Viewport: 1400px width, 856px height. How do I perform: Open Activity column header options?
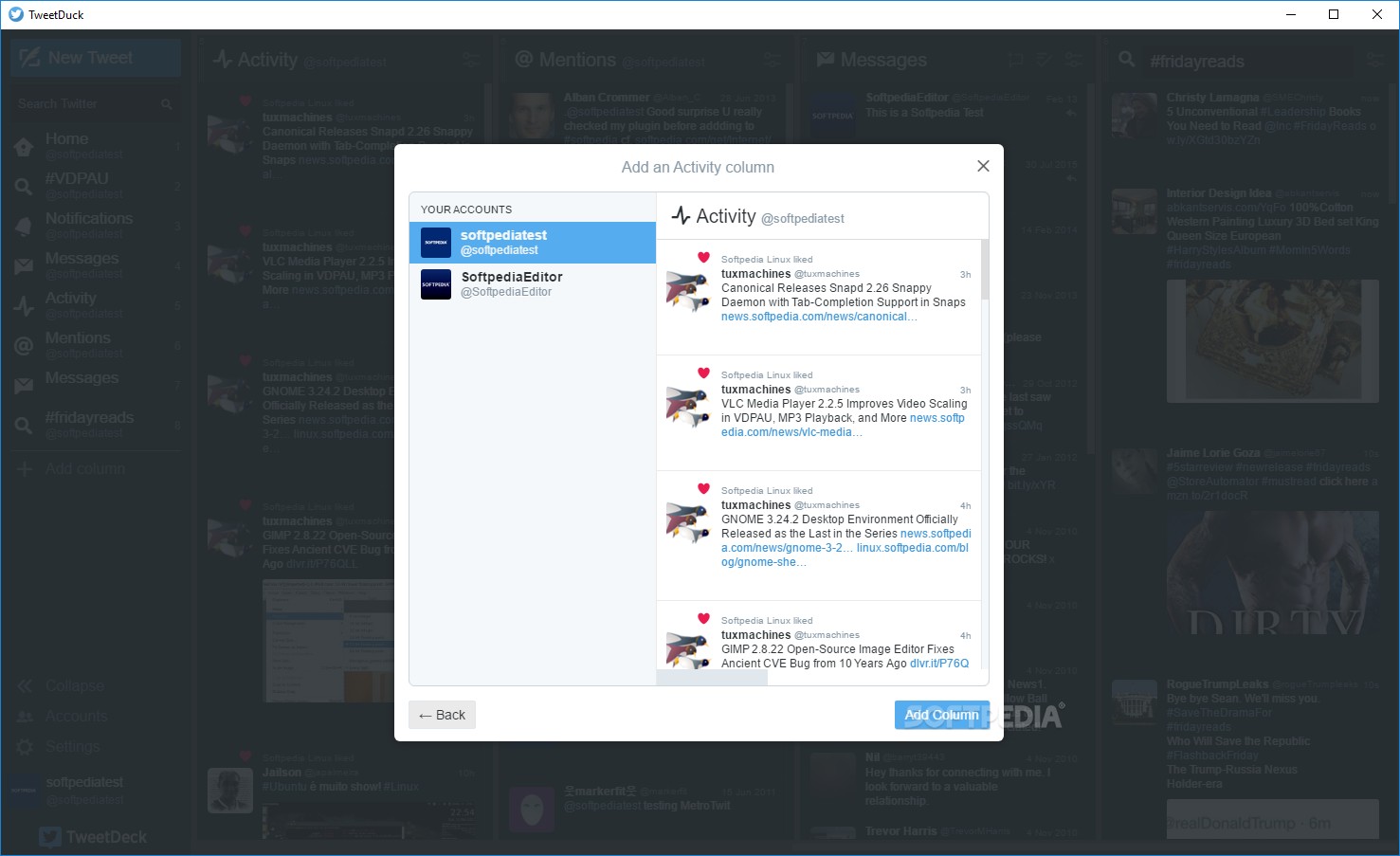point(470,60)
